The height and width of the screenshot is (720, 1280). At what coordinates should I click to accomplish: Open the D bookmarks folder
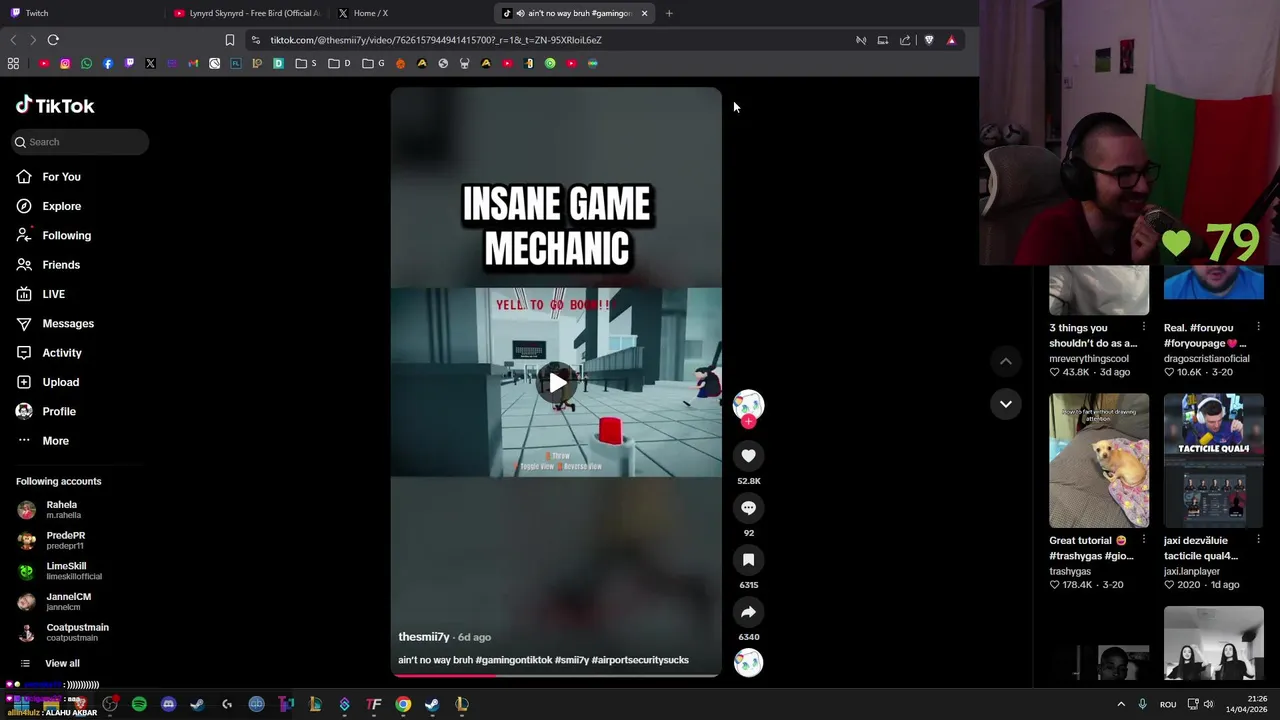[x=339, y=63]
